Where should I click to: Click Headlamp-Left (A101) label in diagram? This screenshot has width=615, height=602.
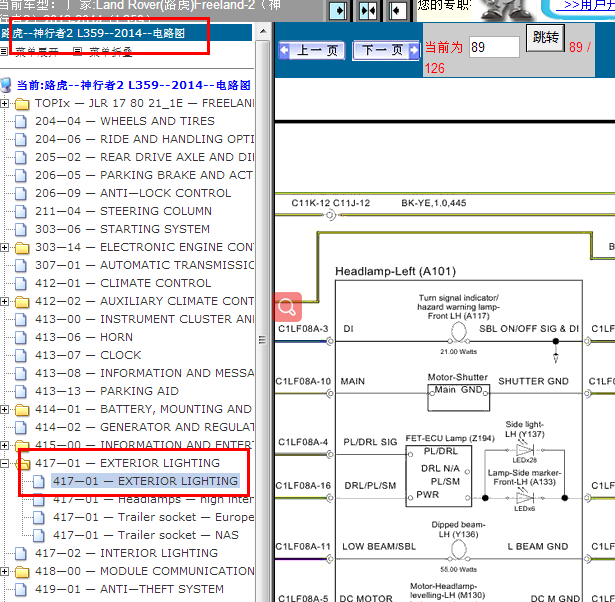point(395,271)
